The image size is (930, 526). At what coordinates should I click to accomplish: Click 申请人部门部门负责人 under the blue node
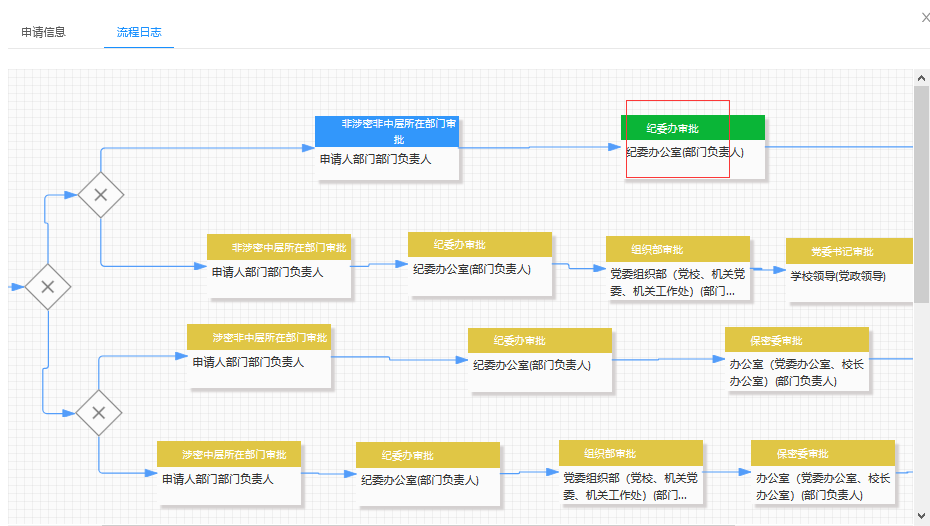375,159
